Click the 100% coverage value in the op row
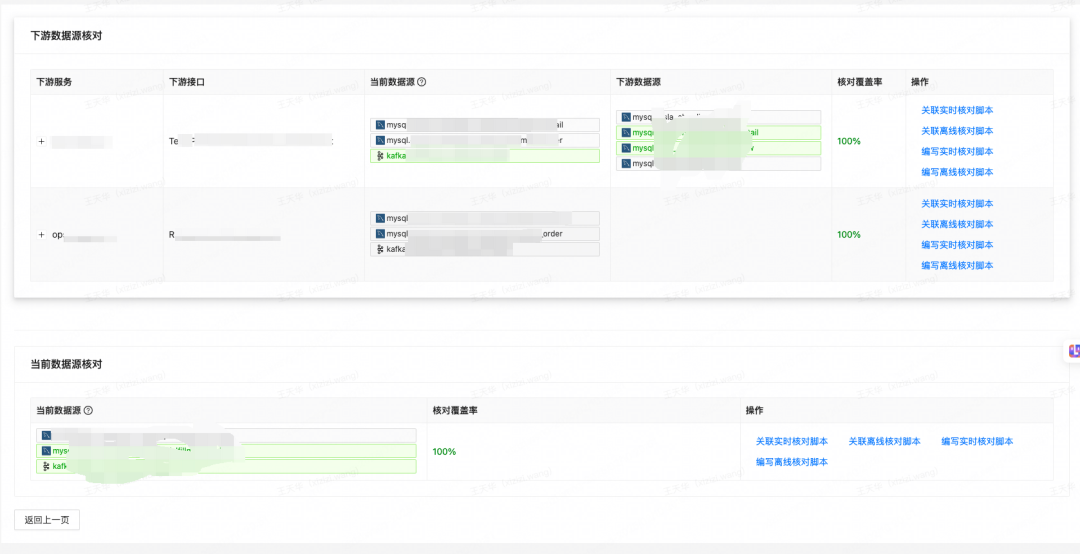 pyautogui.click(x=849, y=235)
